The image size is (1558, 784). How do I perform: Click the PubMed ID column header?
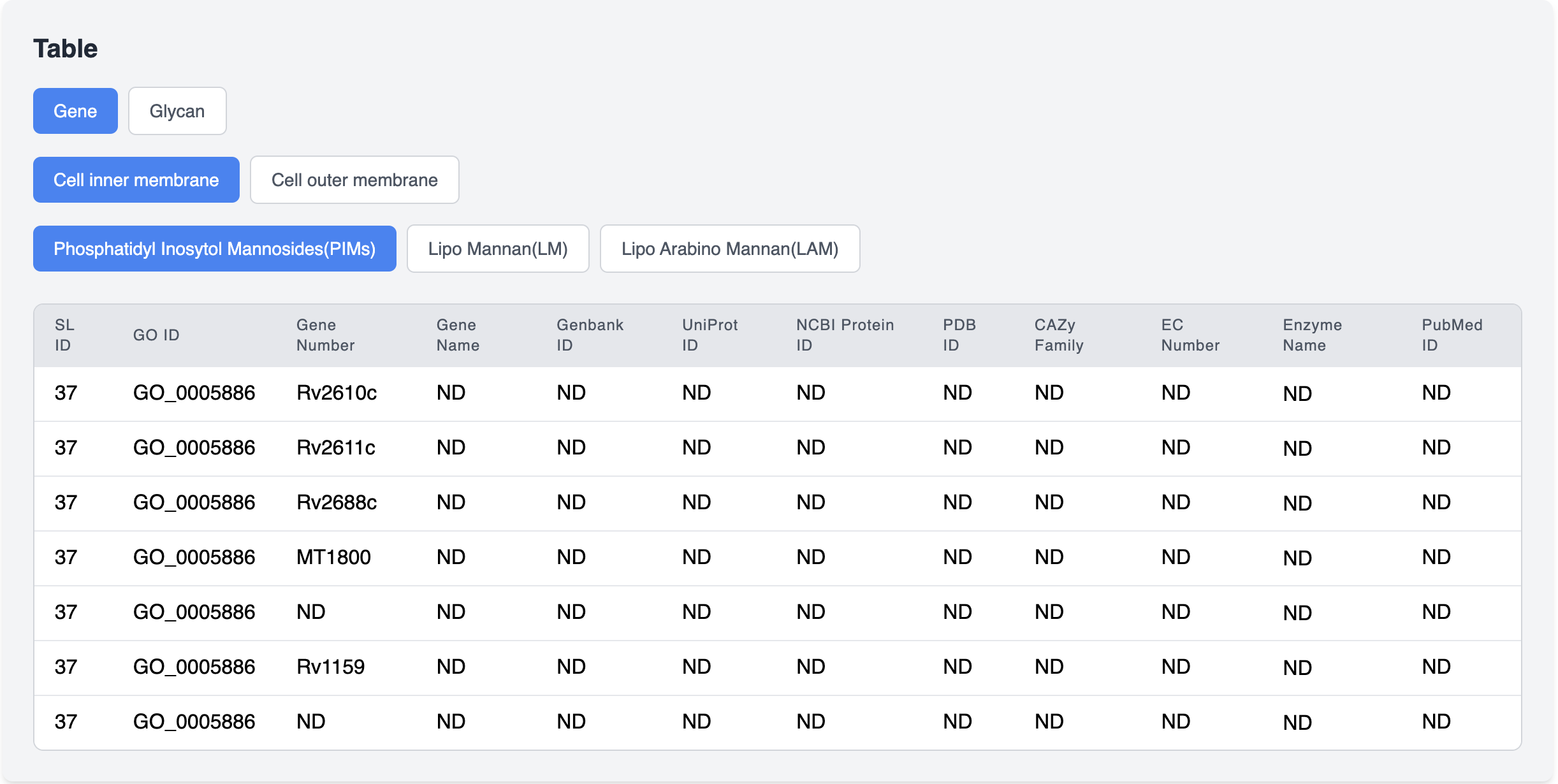pyautogui.click(x=1452, y=335)
